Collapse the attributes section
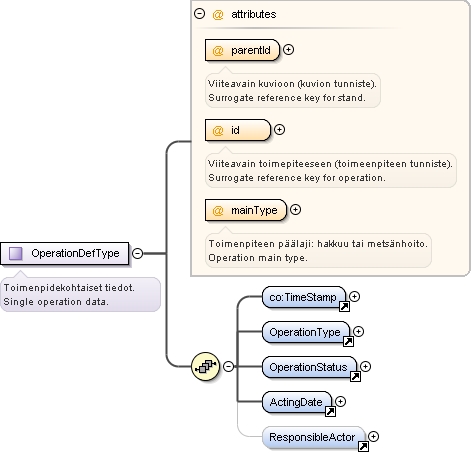 [199, 14]
